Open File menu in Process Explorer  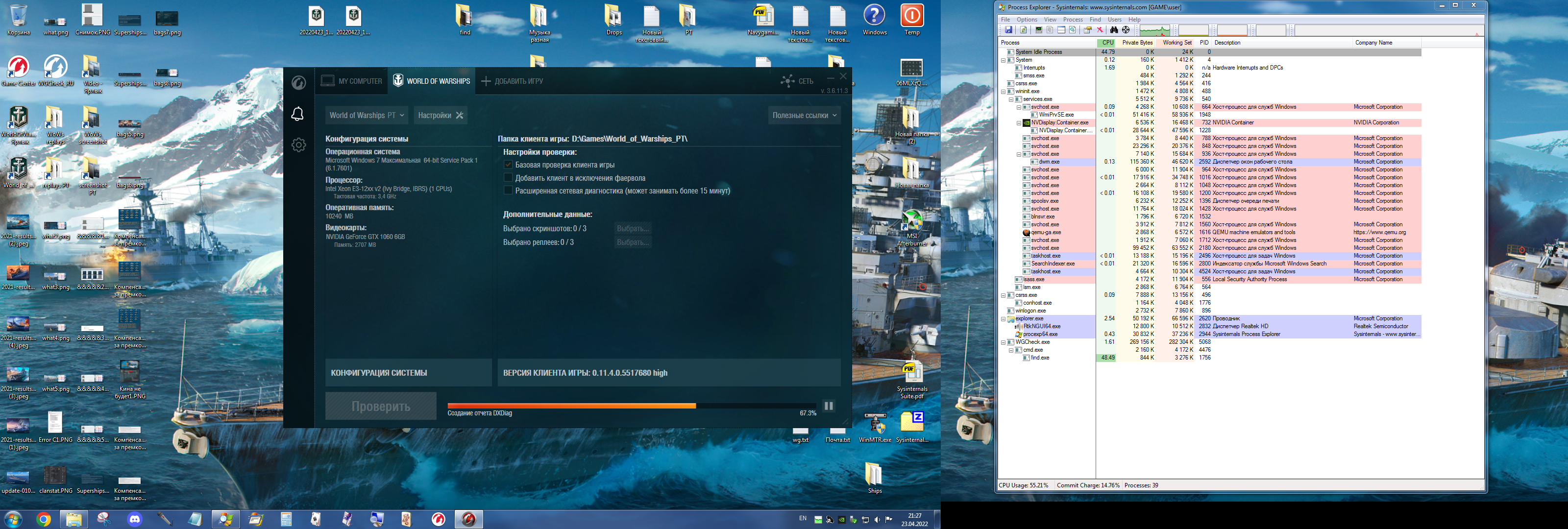click(x=1005, y=20)
